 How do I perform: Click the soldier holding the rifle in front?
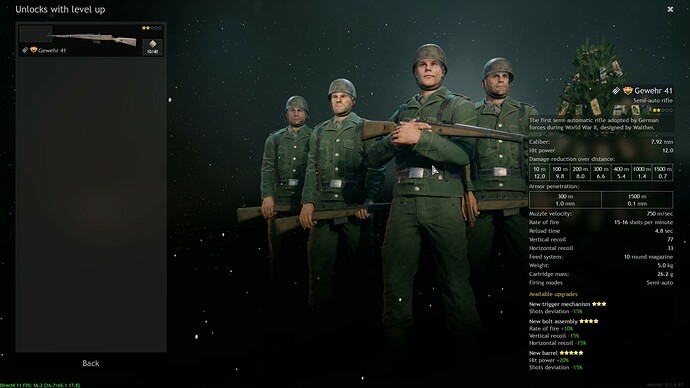427,189
